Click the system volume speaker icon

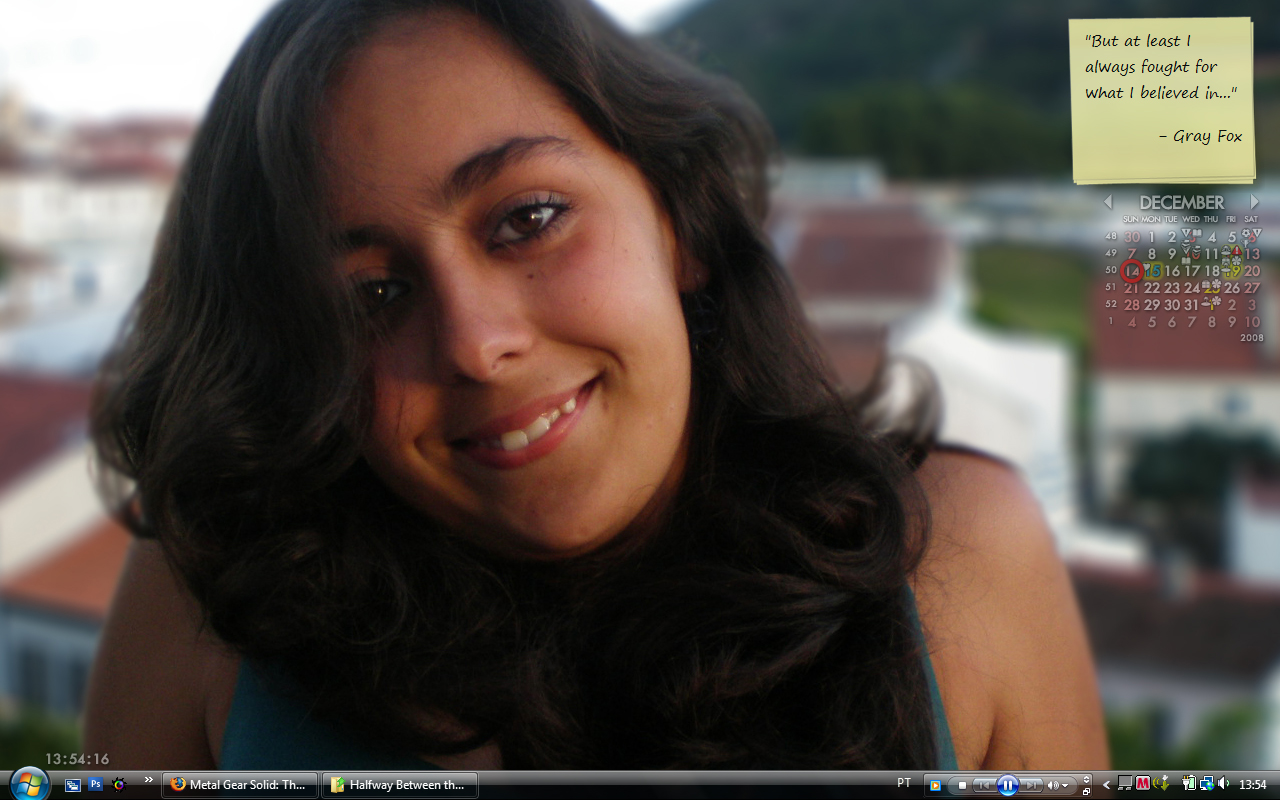(x=1224, y=784)
